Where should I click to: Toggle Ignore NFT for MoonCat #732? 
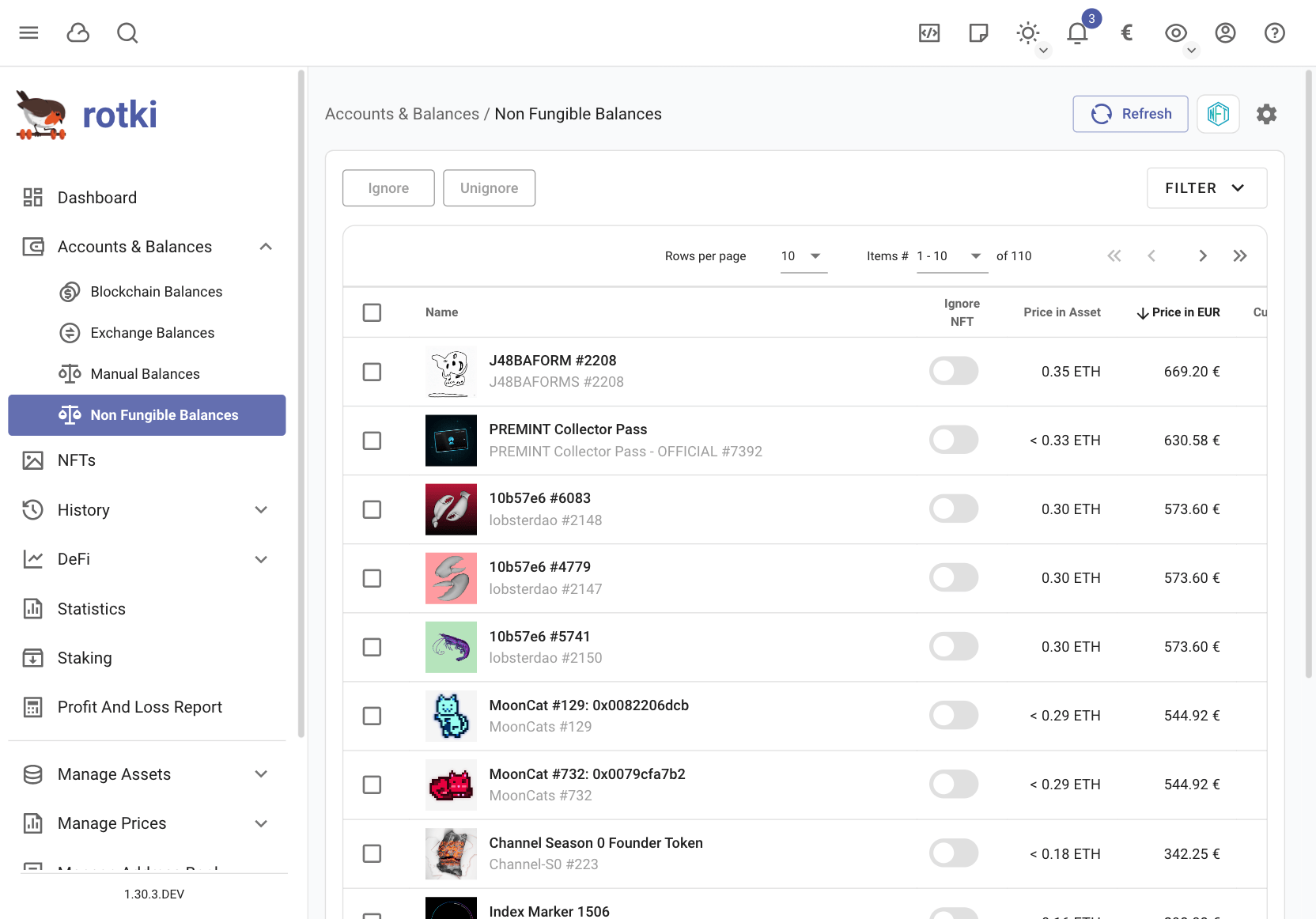pos(954,784)
